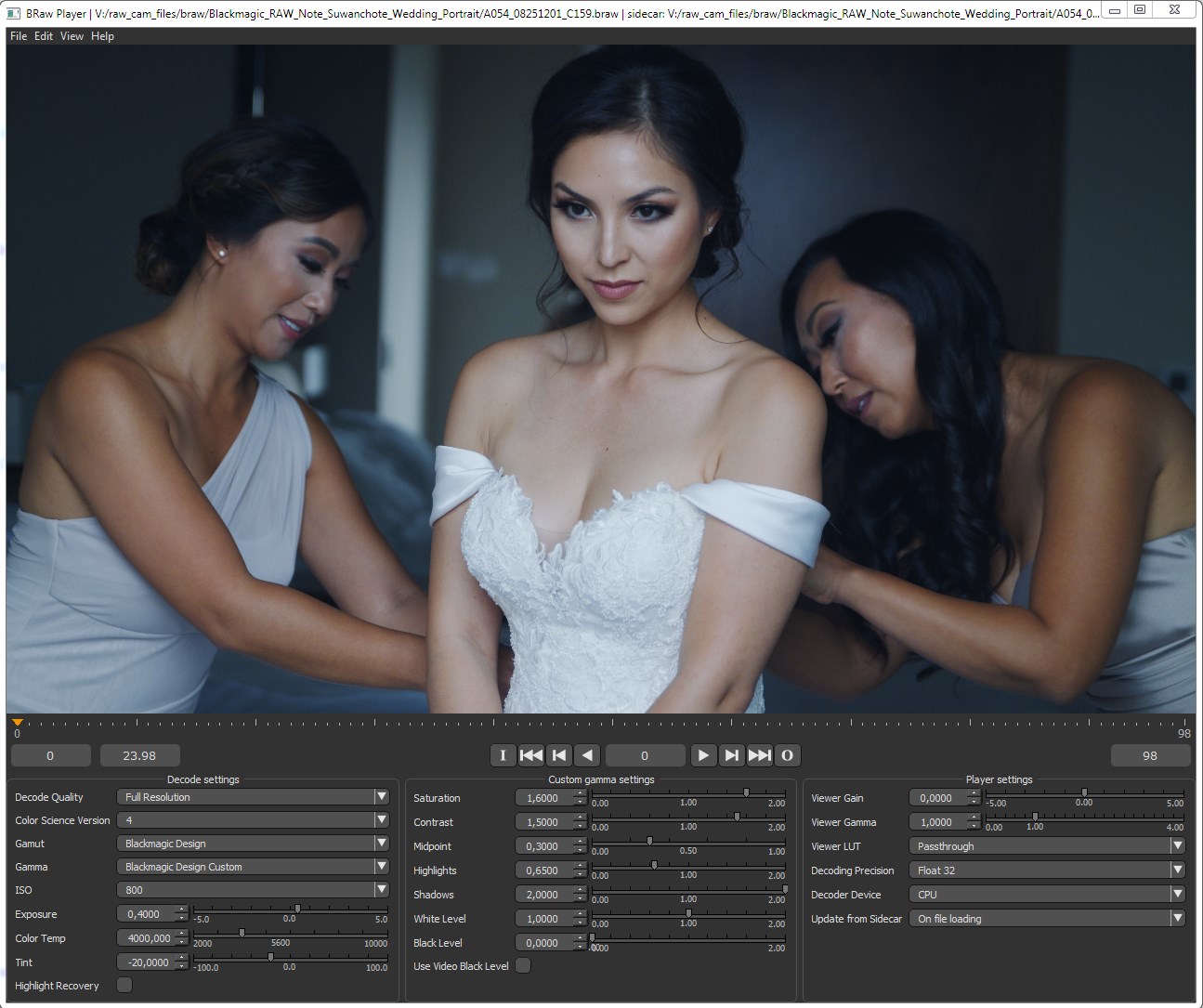Click the Exposure spinner arrows

click(181, 914)
